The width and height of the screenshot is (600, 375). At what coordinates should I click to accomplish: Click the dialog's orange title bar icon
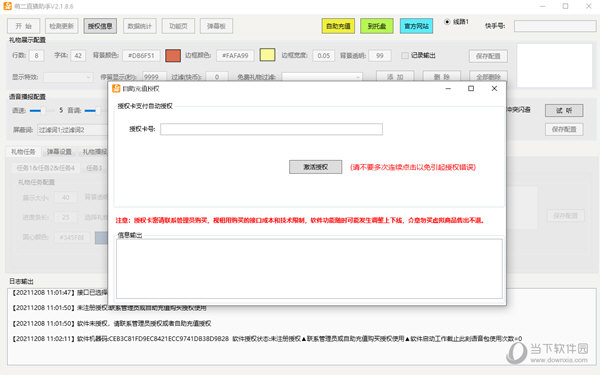click(x=116, y=88)
